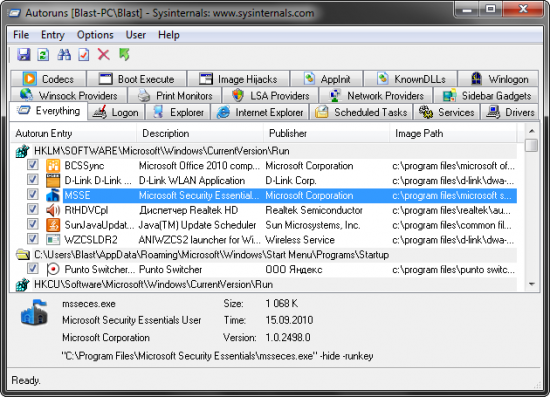Click the HKCU Run registry key icon
Image resolution: width=550 pixels, height=397 pixels.
[23, 284]
